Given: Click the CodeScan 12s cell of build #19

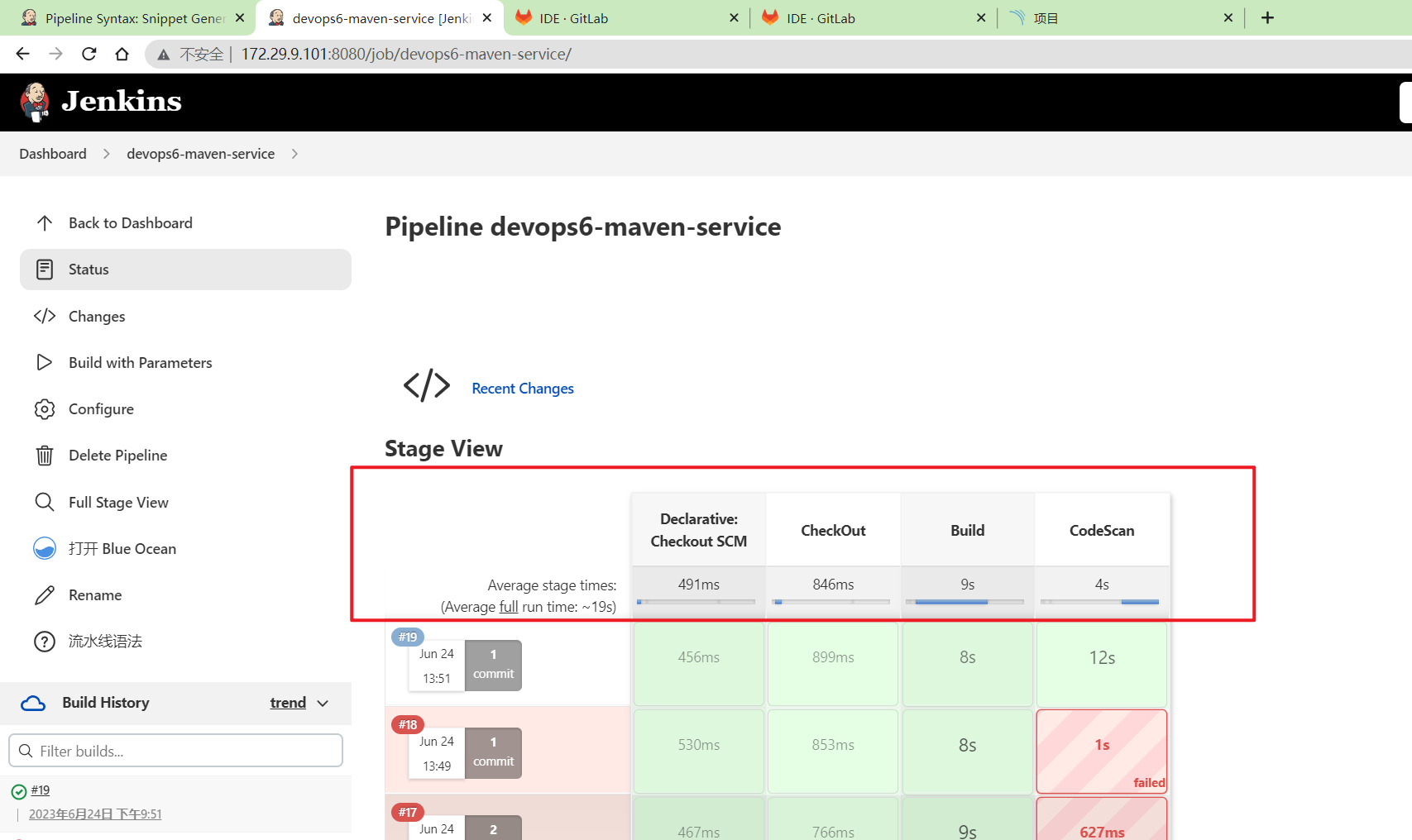Looking at the screenshot, I should pyautogui.click(x=1102, y=663).
